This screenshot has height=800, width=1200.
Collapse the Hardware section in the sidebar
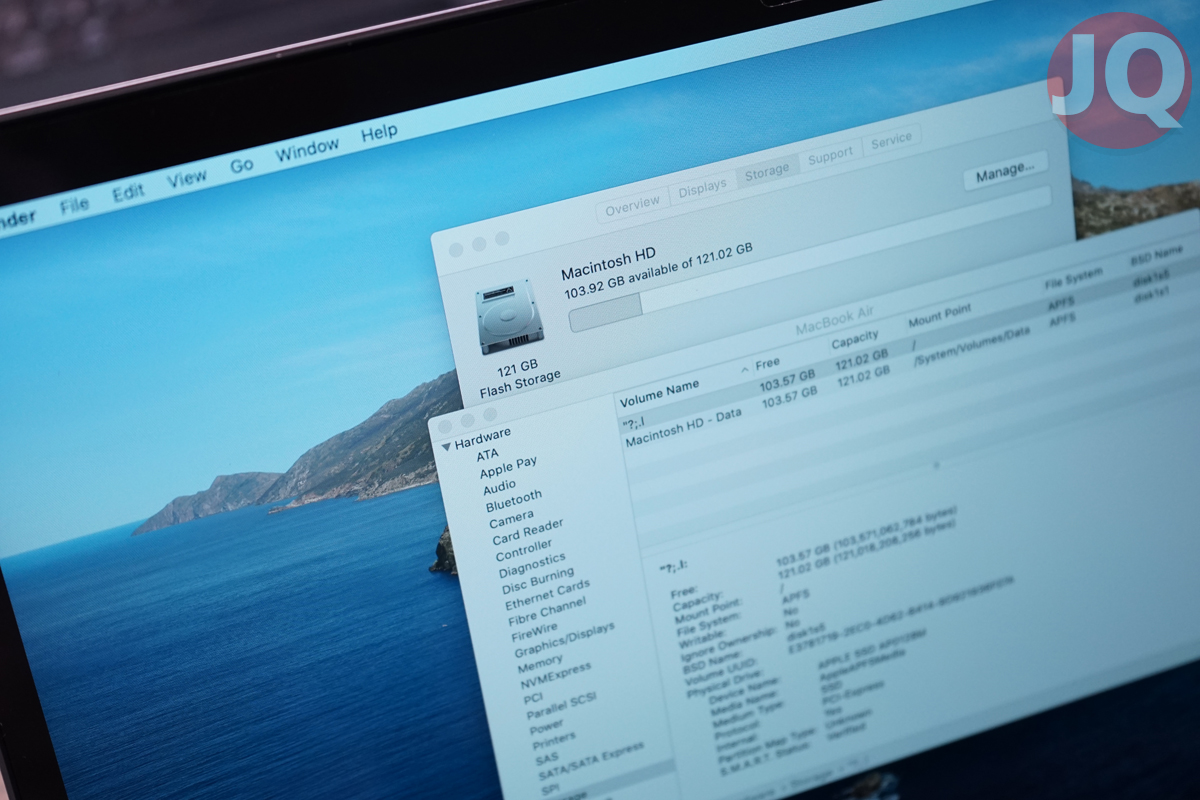[446, 446]
